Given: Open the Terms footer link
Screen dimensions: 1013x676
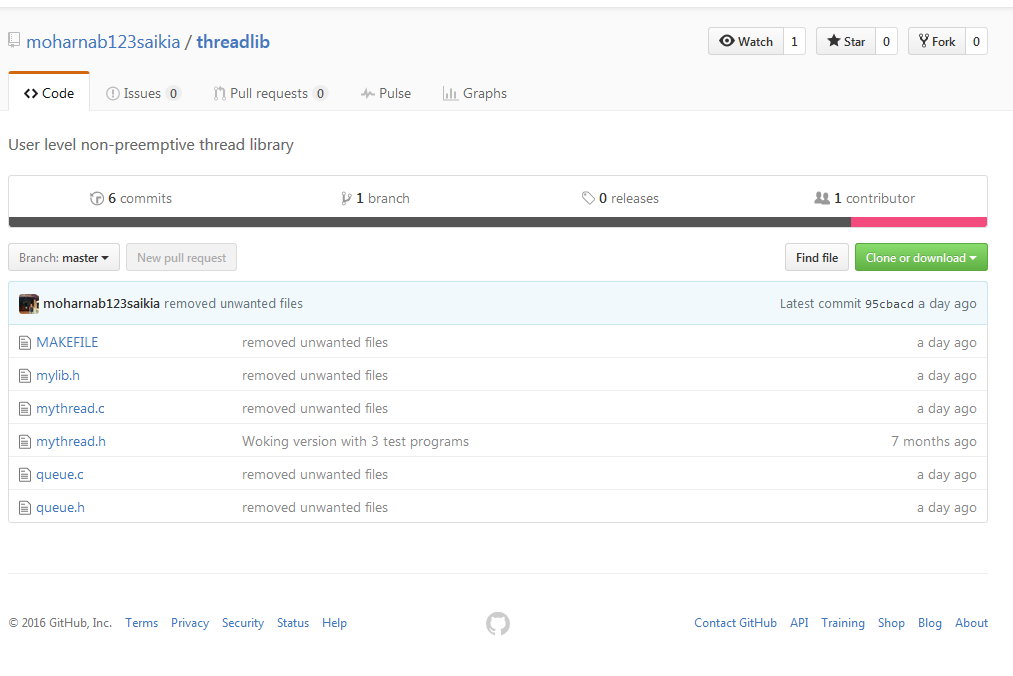Looking at the screenshot, I should coord(141,623).
